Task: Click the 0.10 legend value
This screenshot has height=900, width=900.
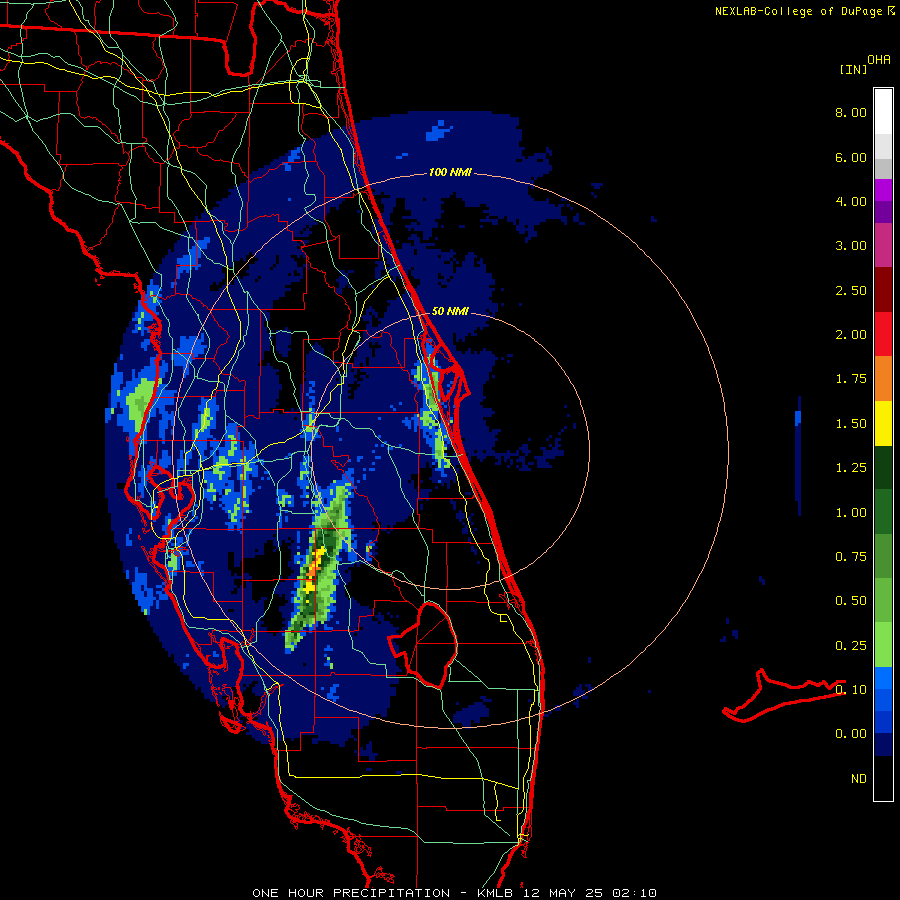Action: [851, 690]
